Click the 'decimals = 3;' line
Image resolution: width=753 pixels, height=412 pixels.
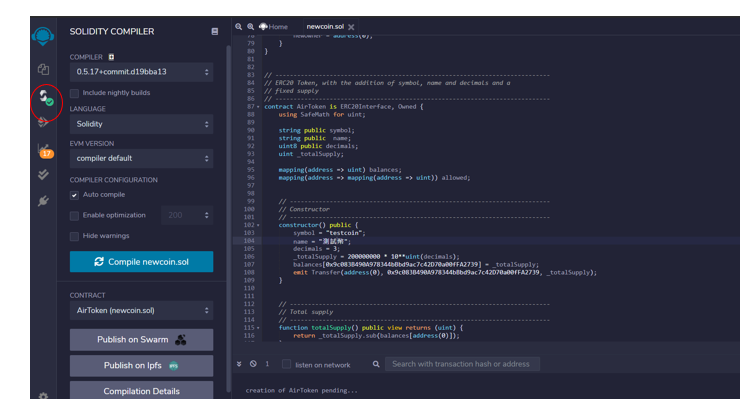click(316, 249)
